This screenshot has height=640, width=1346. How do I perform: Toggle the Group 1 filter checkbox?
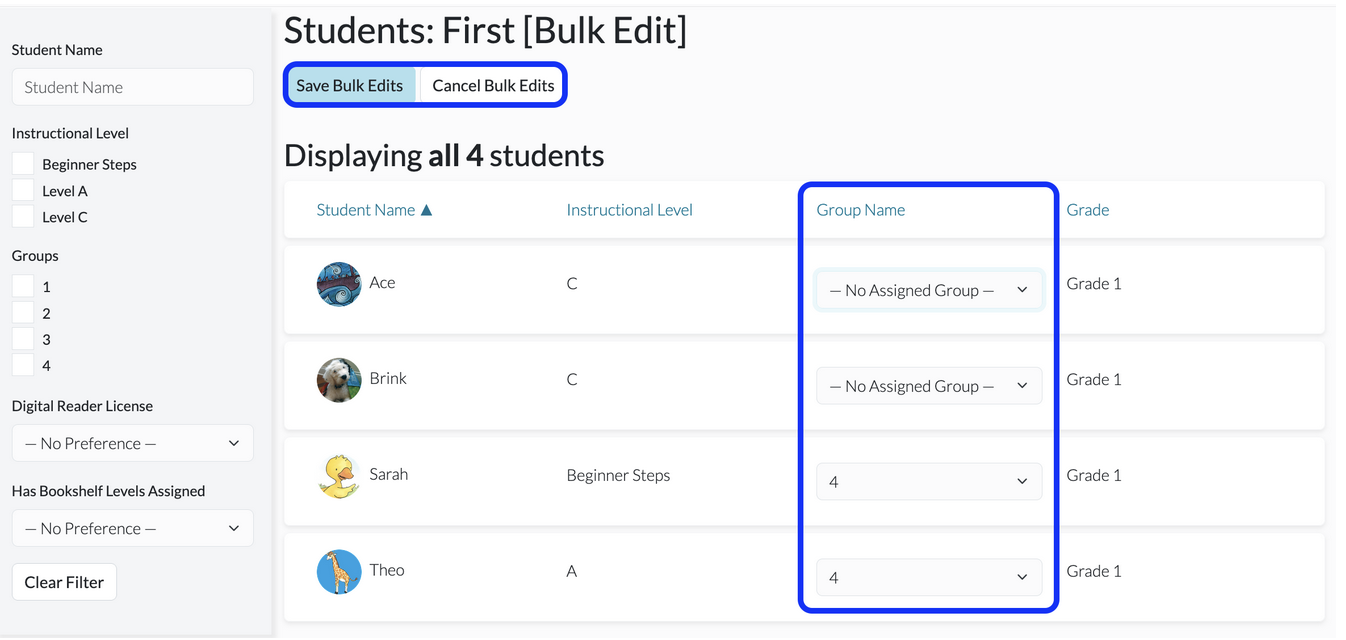point(23,286)
